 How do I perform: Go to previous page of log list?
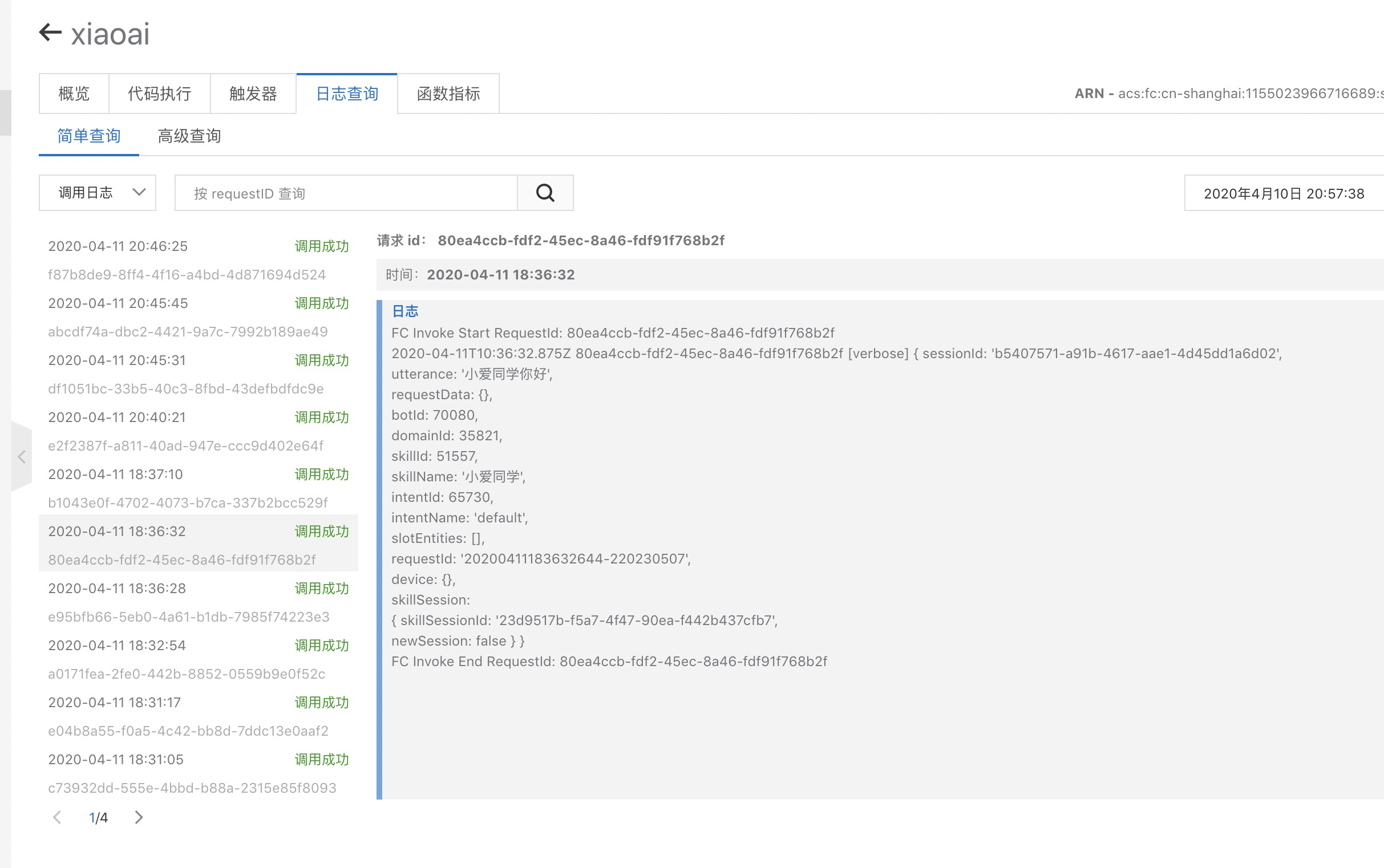(57, 817)
